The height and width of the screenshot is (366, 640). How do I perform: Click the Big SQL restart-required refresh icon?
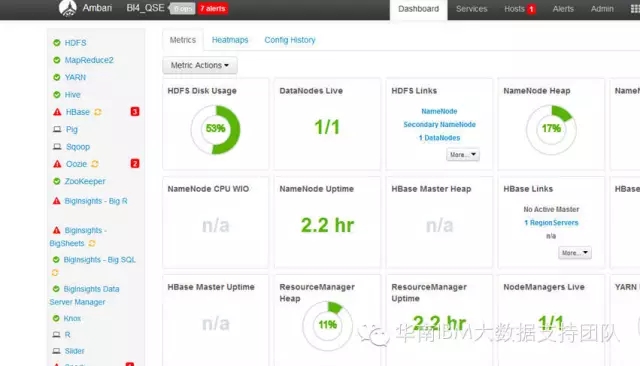pyautogui.click(x=55, y=272)
